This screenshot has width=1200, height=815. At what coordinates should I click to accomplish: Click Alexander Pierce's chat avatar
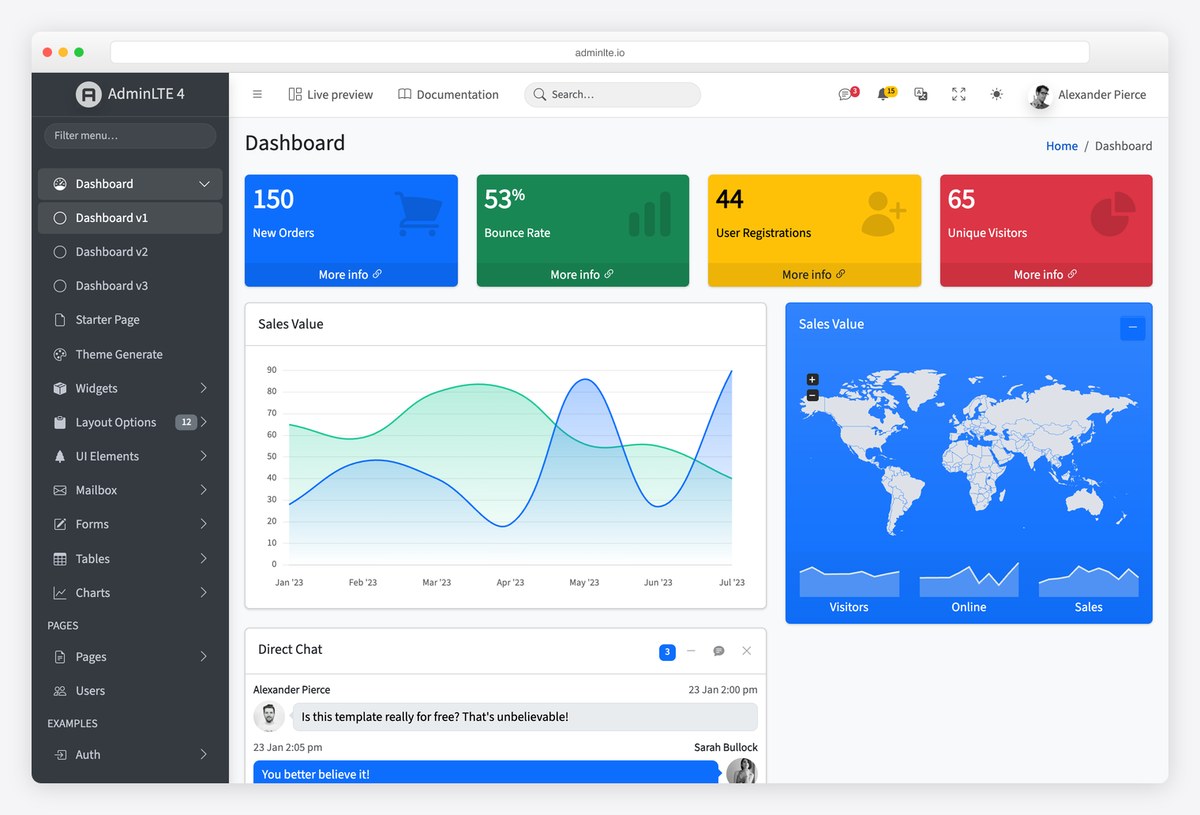pos(269,717)
